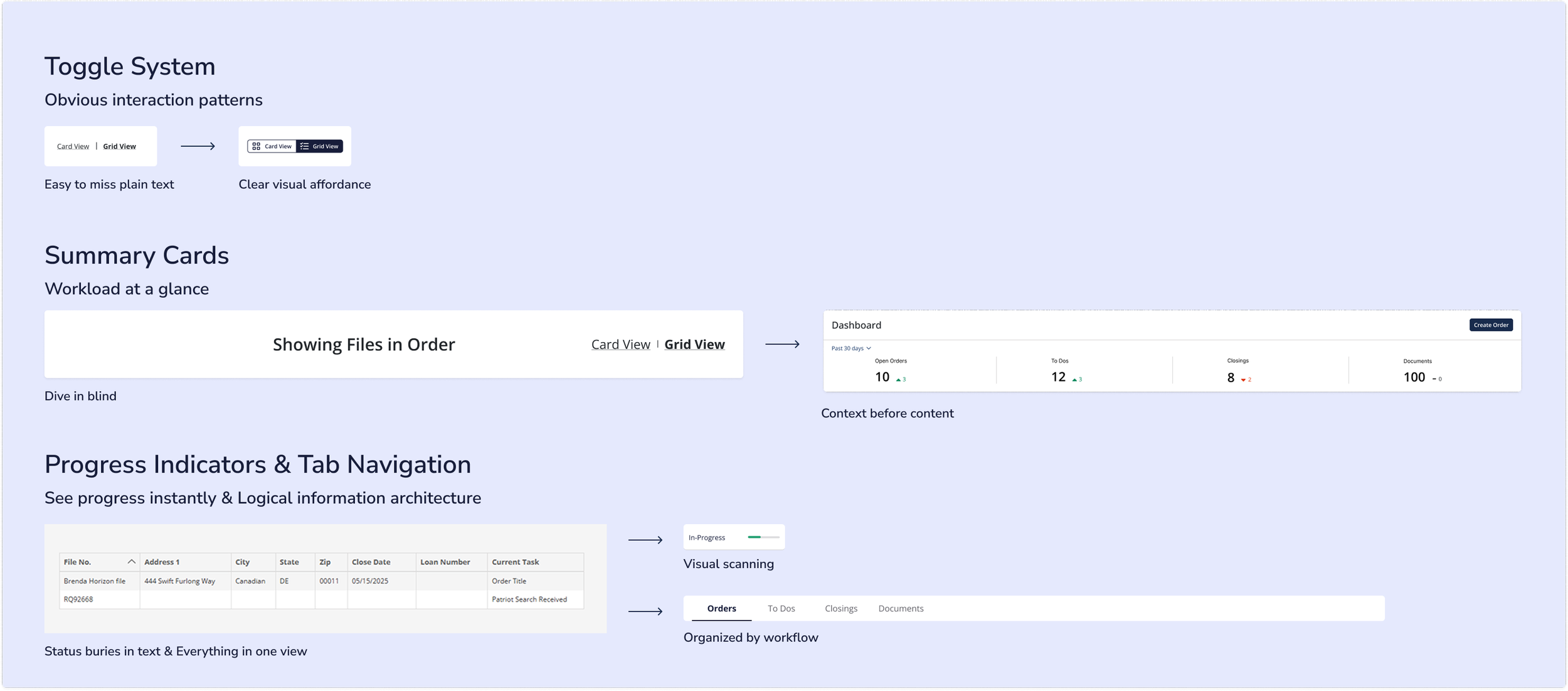Open the Documents tab
Viewport: 1568px width, 691px height.
tap(901, 608)
